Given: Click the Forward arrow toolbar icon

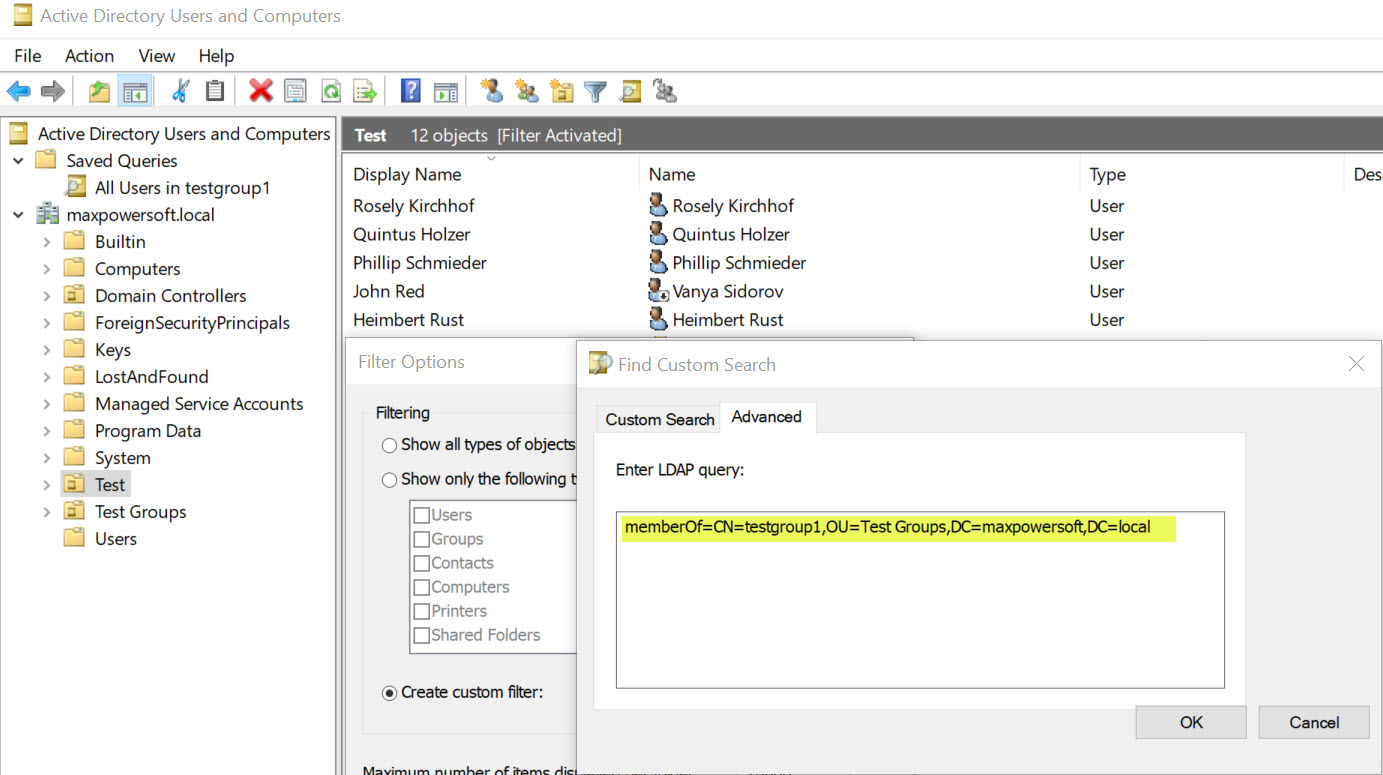Looking at the screenshot, I should [53, 92].
